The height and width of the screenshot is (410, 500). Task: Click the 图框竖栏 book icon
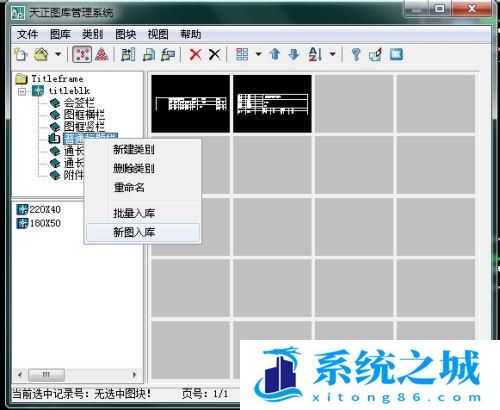[55, 127]
